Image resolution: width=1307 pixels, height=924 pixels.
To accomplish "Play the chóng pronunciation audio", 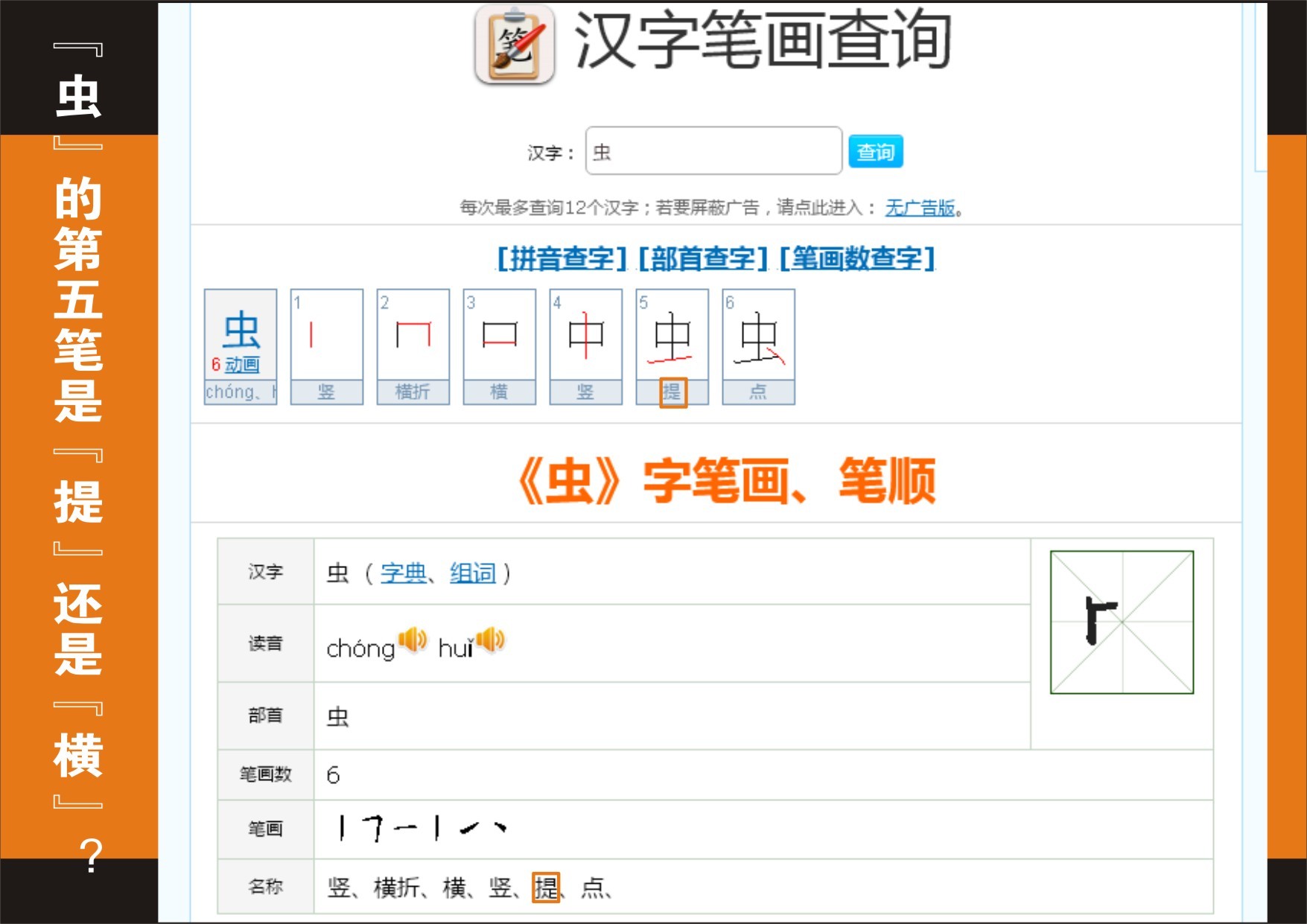I will (x=412, y=640).
